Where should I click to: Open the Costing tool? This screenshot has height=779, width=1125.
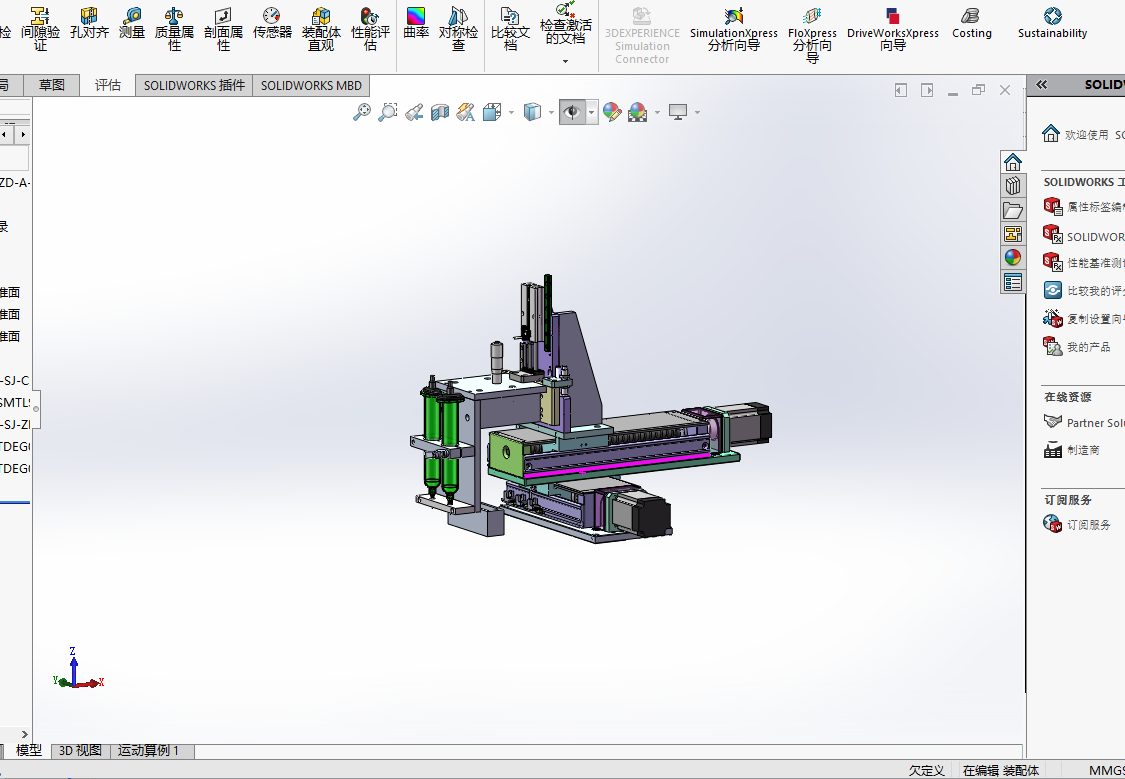(971, 23)
